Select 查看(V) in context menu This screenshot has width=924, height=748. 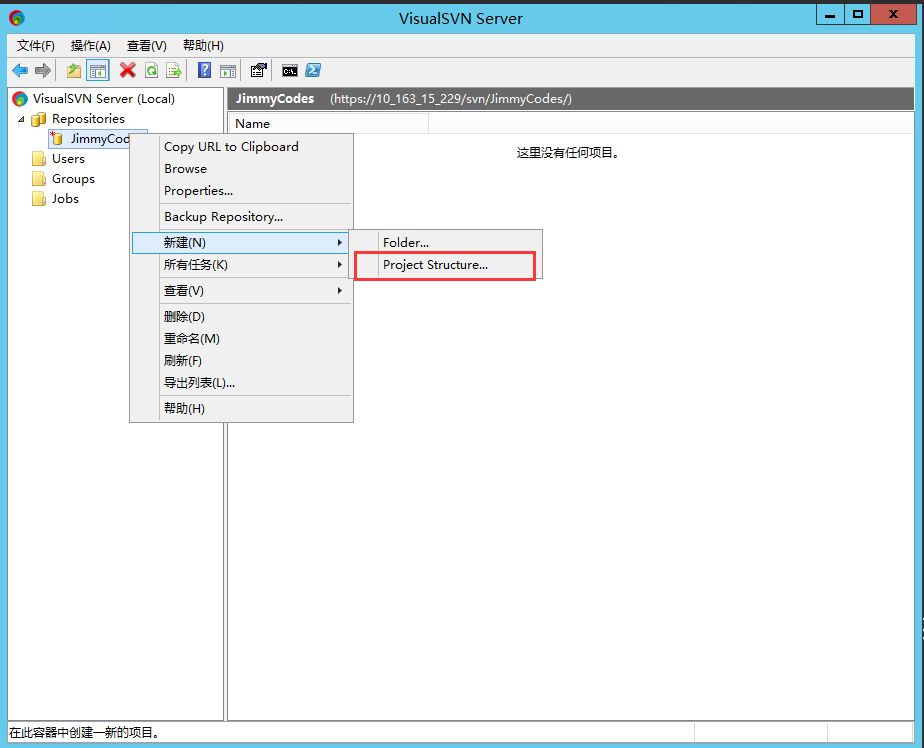pyautogui.click(x=242, y=291)
